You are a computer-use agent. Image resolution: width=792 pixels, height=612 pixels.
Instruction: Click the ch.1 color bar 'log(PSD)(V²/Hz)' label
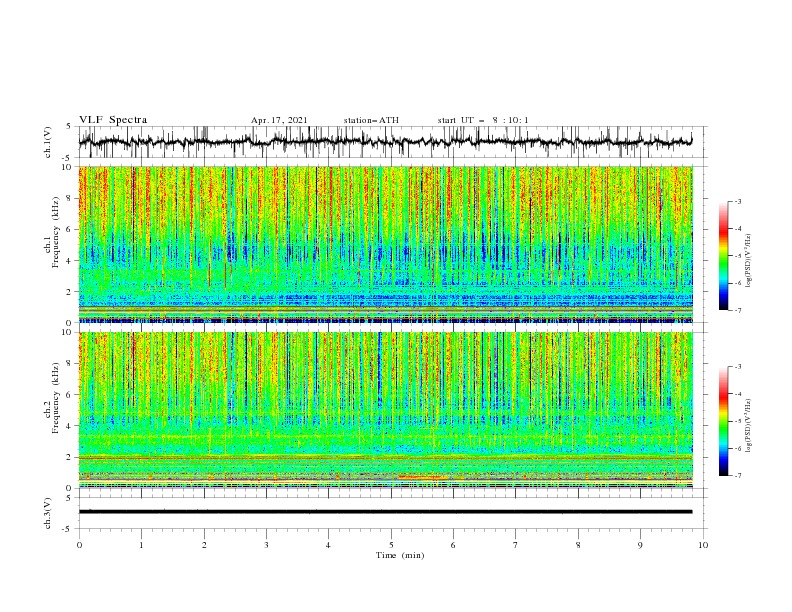click(748, 261)
